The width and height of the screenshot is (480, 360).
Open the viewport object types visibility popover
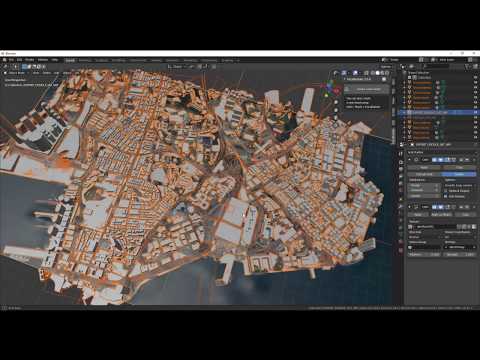tap(336, 73)
